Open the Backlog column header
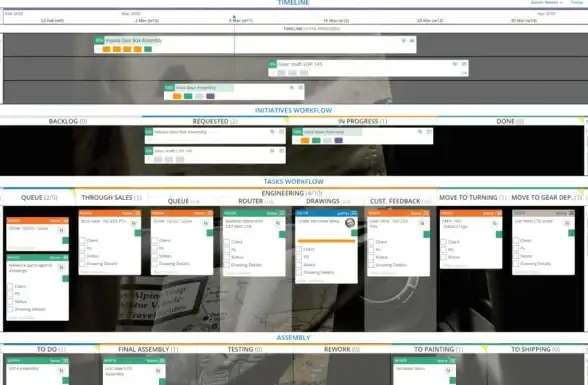Viewport: 588px width, 385px height. (x=63, y=121)
